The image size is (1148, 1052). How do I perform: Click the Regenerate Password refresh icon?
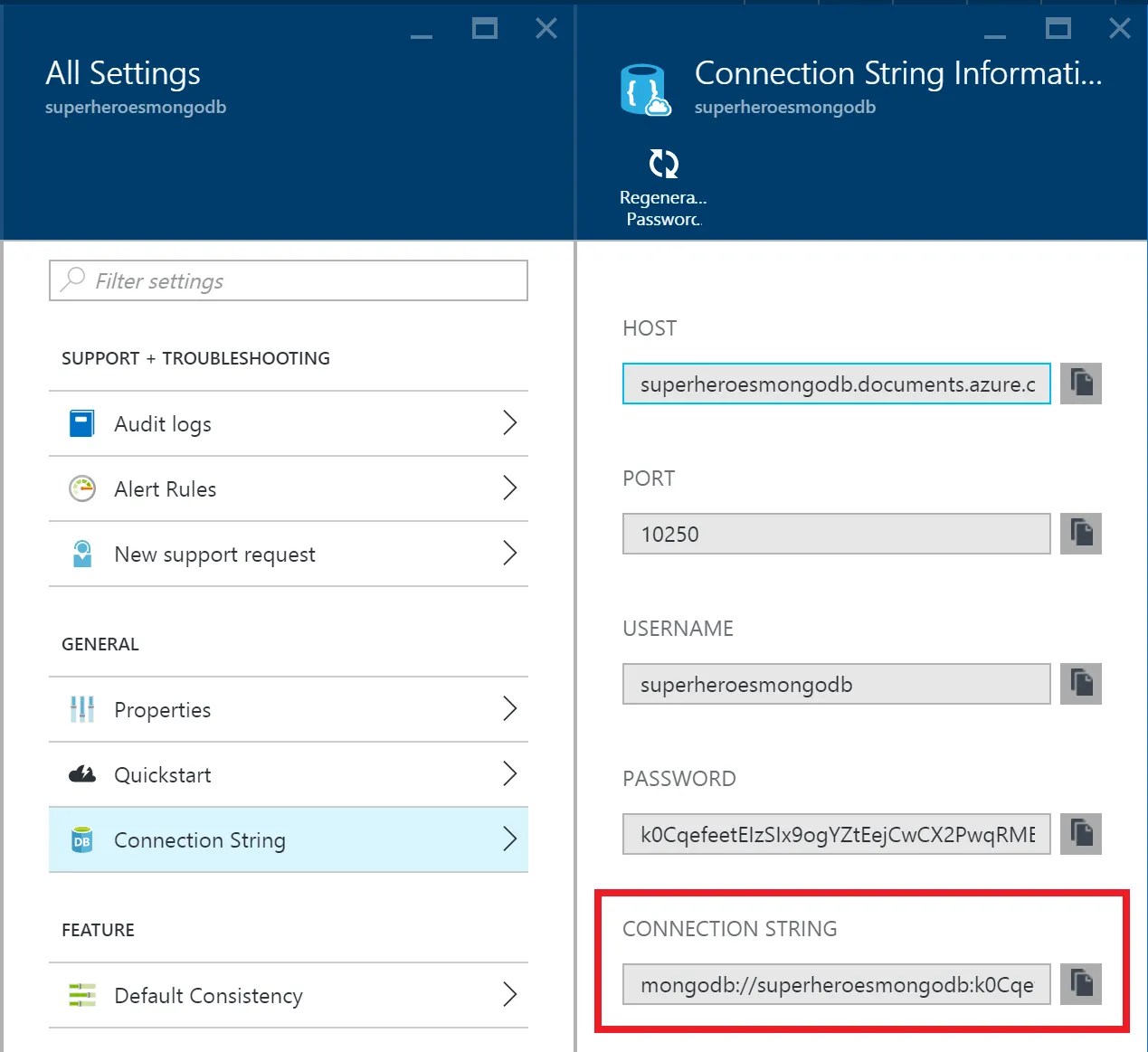[664, 164]
